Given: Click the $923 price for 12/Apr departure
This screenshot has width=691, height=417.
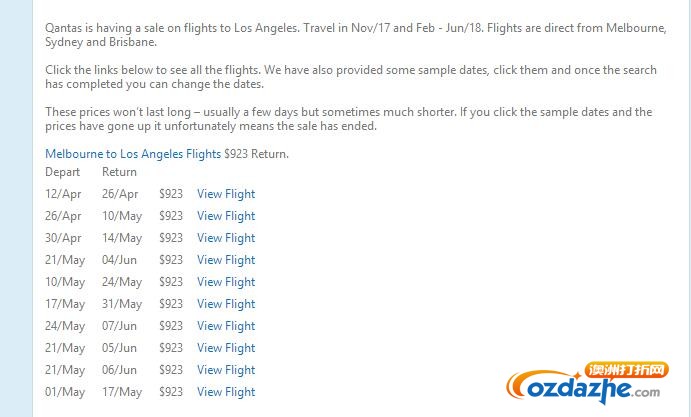Looking at the screenshot, I should 171,194.
